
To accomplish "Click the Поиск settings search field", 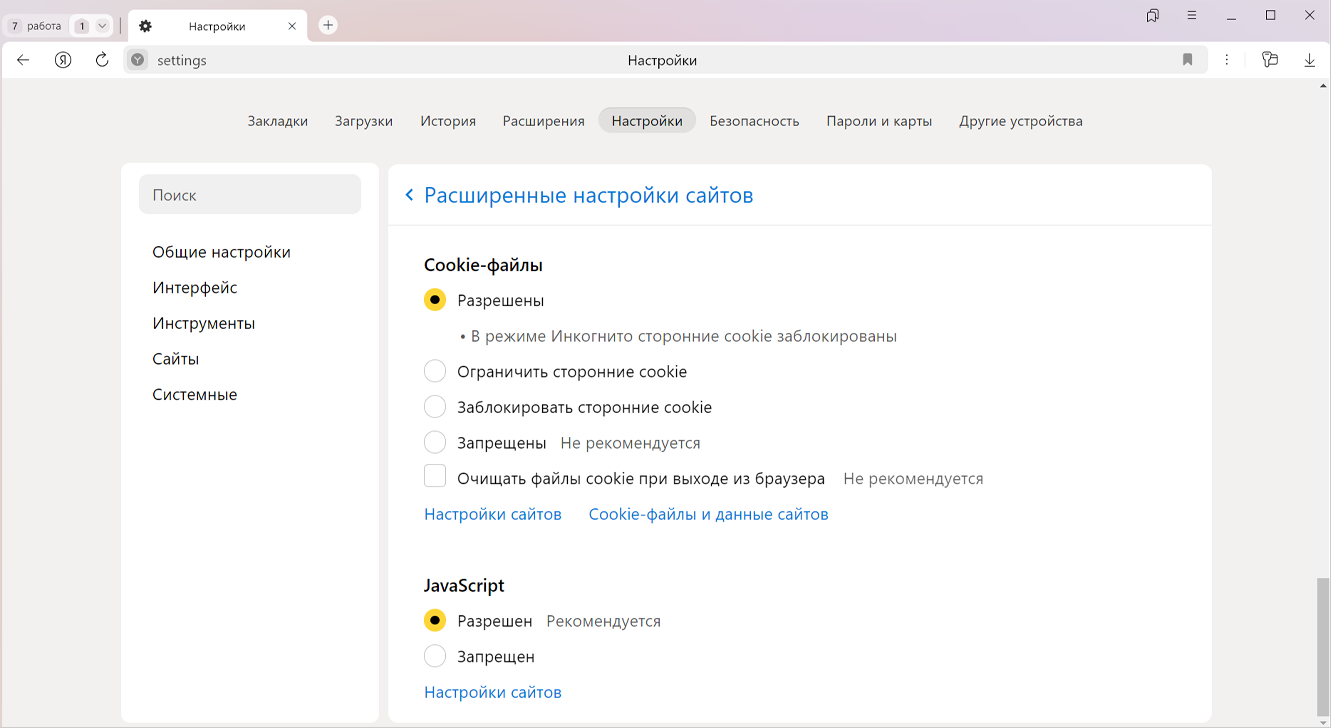I will (x=250, y=195).
